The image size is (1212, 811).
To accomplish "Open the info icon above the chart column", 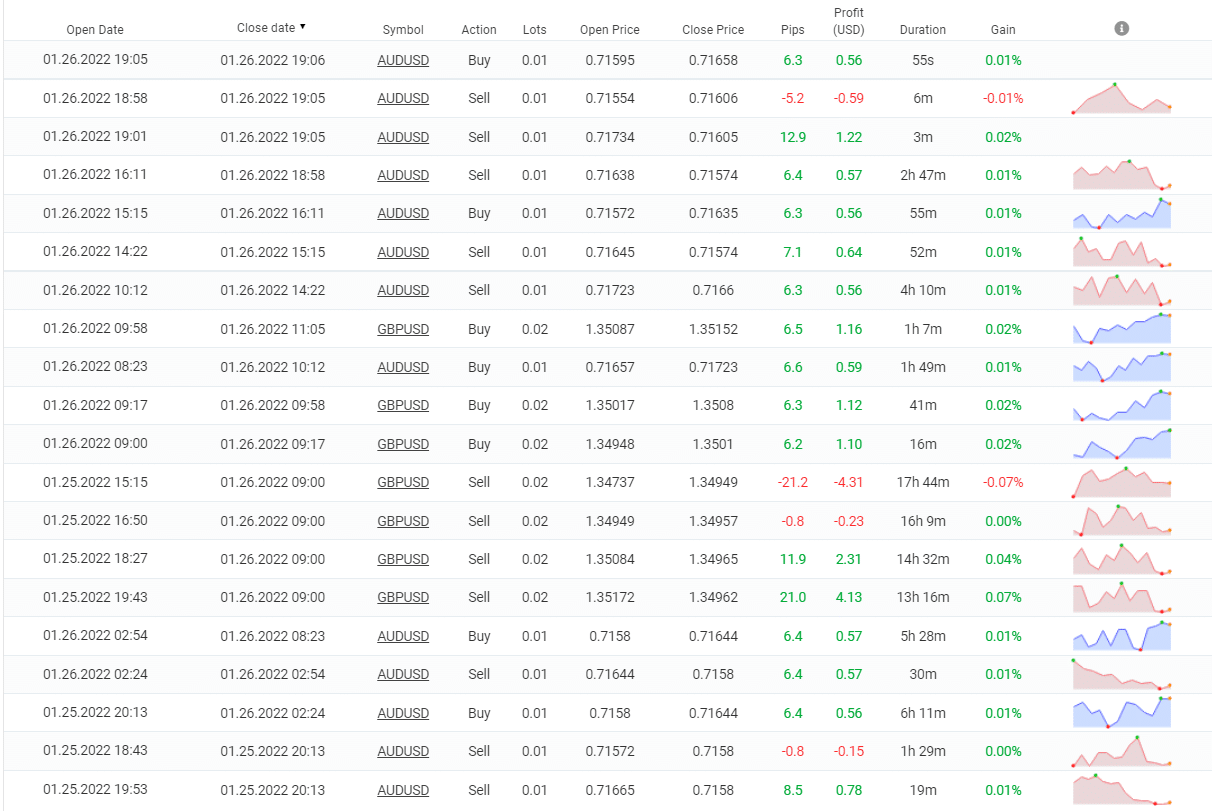I will click(1121, 28).
